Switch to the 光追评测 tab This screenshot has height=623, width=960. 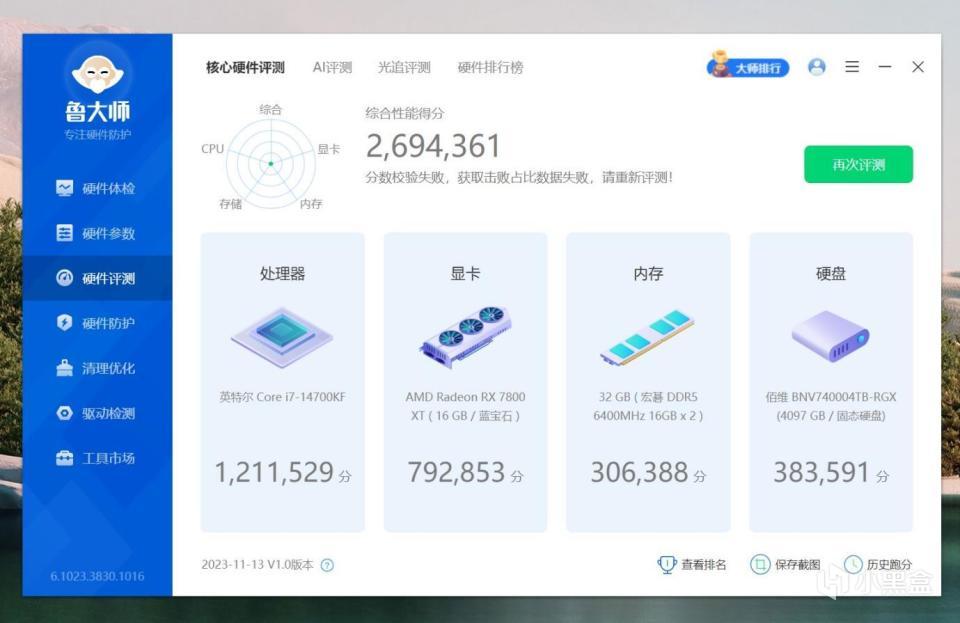point(404,67)
